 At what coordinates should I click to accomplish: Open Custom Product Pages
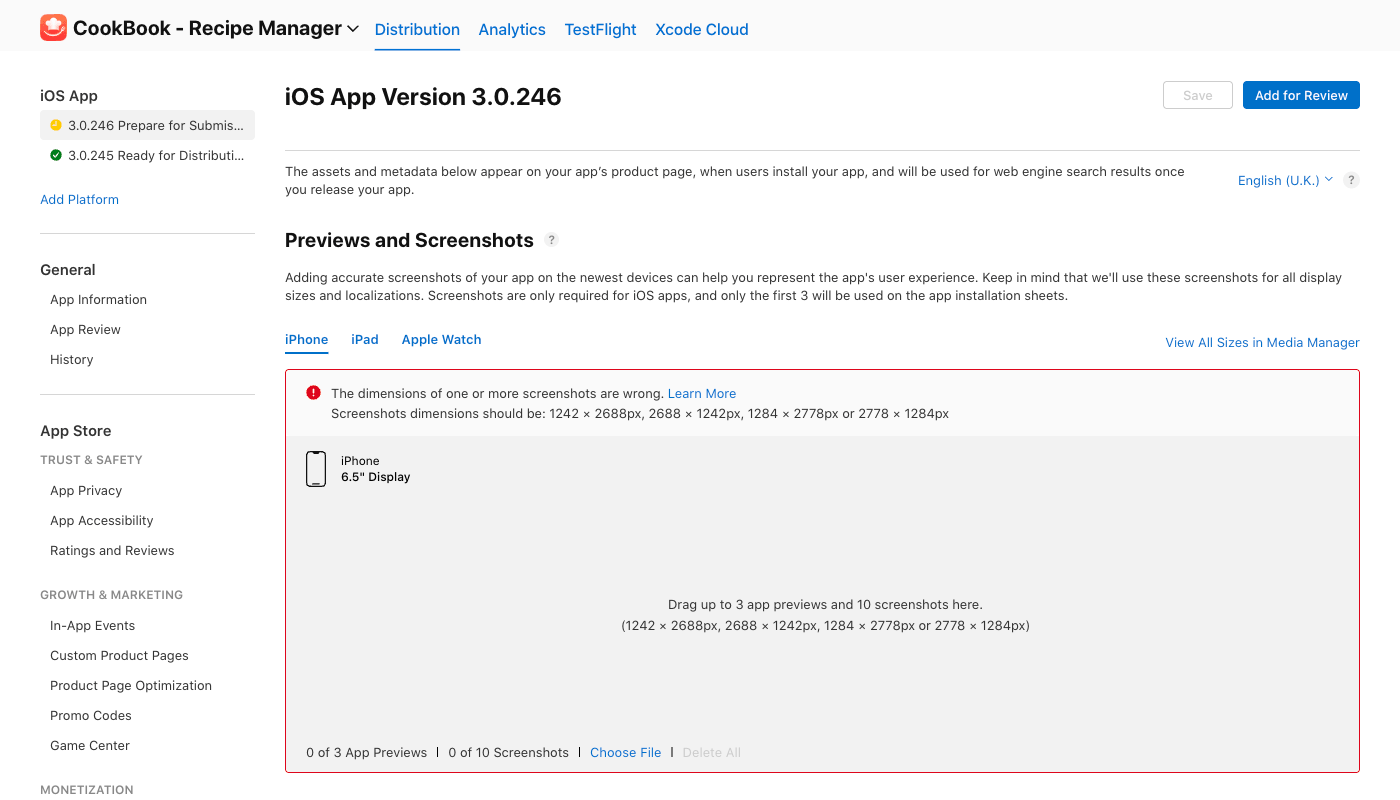(119, 655)
